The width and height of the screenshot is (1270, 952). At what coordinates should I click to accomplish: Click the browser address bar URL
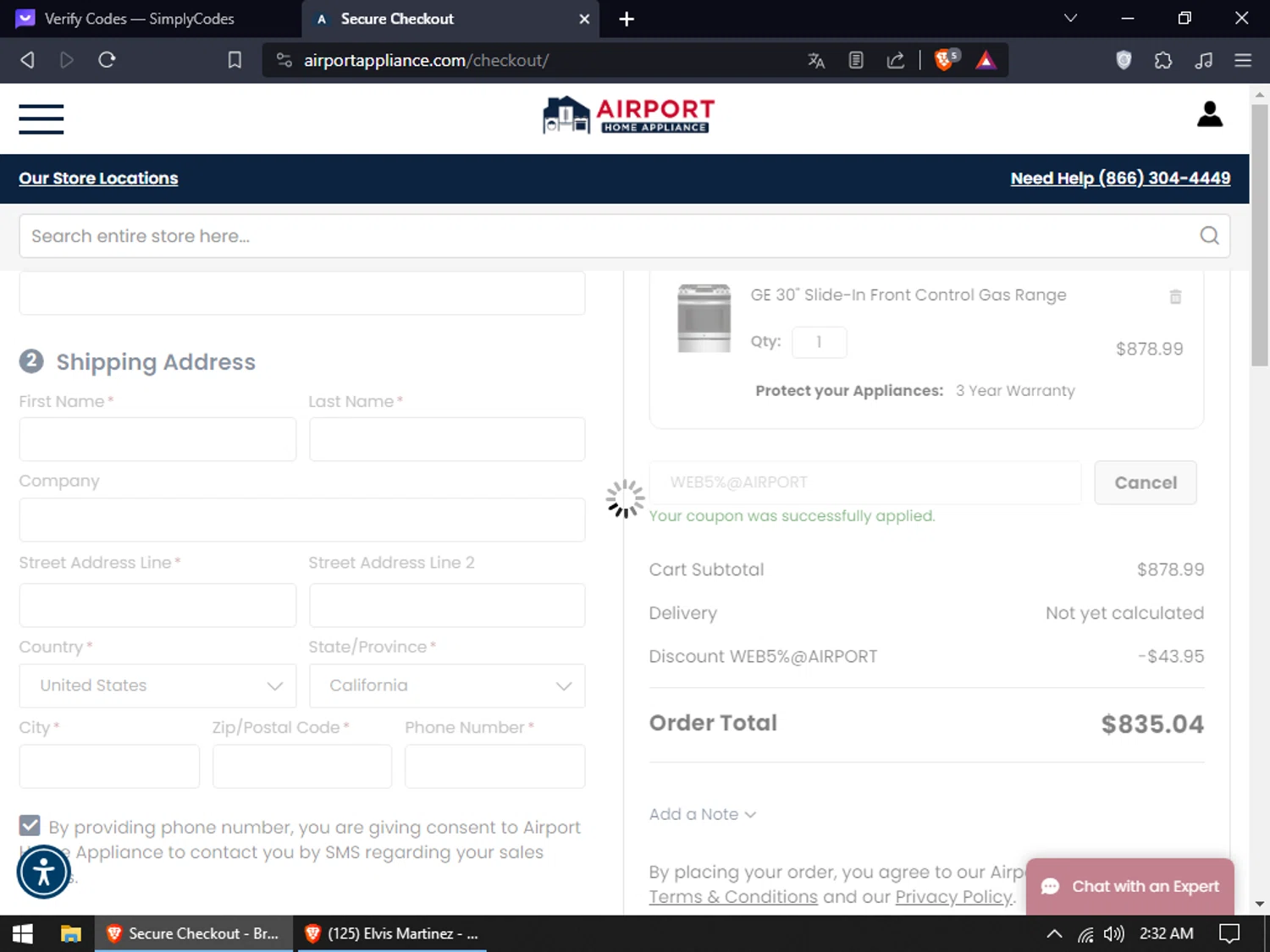[426, 60]
